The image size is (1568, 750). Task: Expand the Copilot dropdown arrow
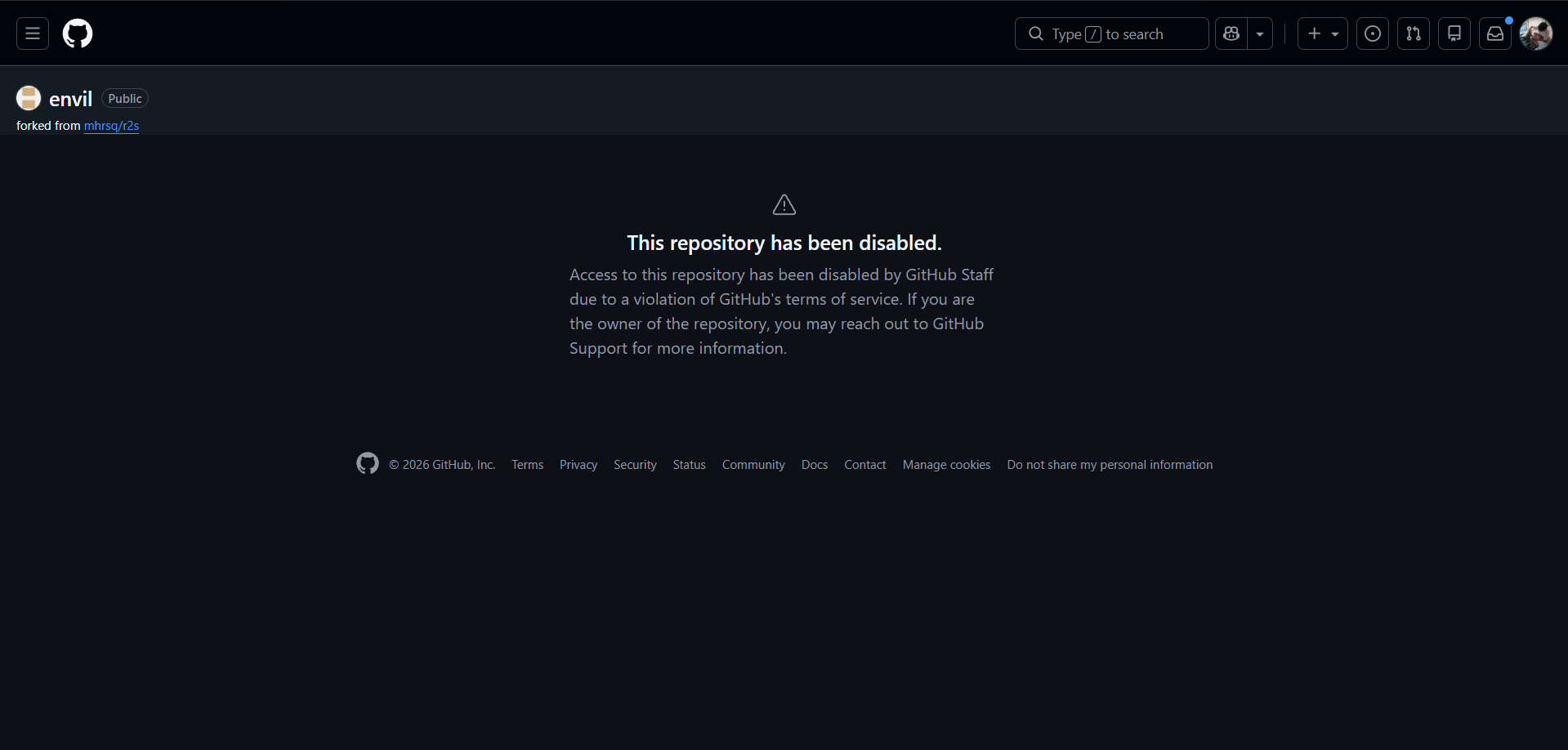click(x=1260, y=33)
